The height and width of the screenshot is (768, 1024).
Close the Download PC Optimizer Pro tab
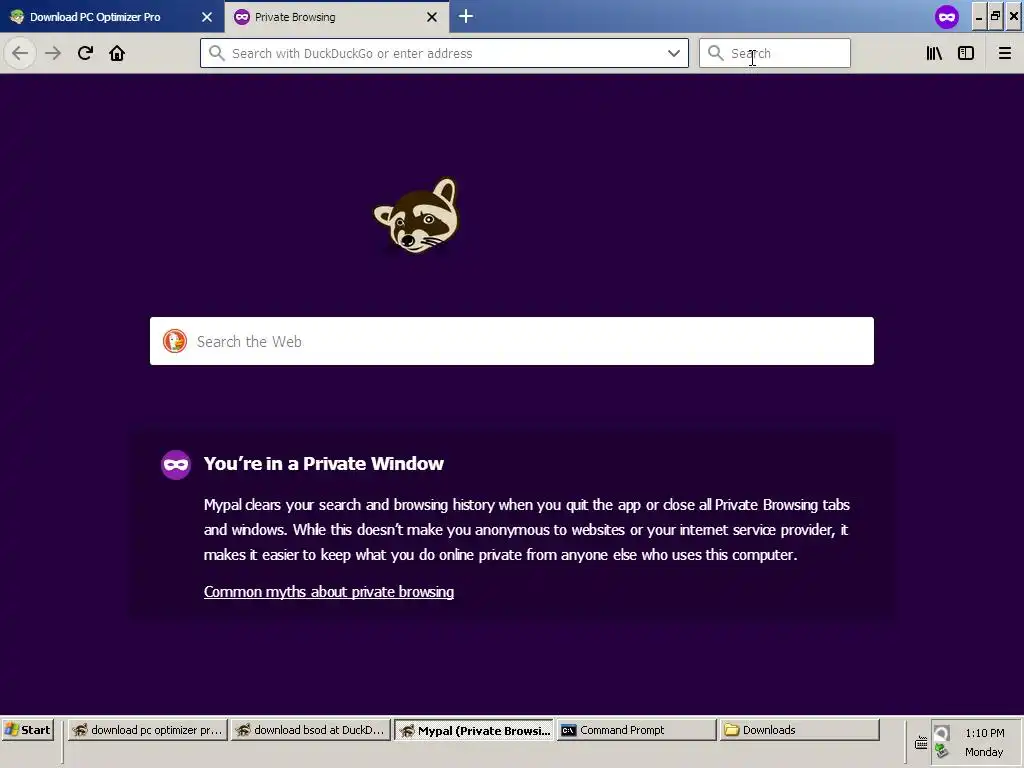(x=207, y=17)
